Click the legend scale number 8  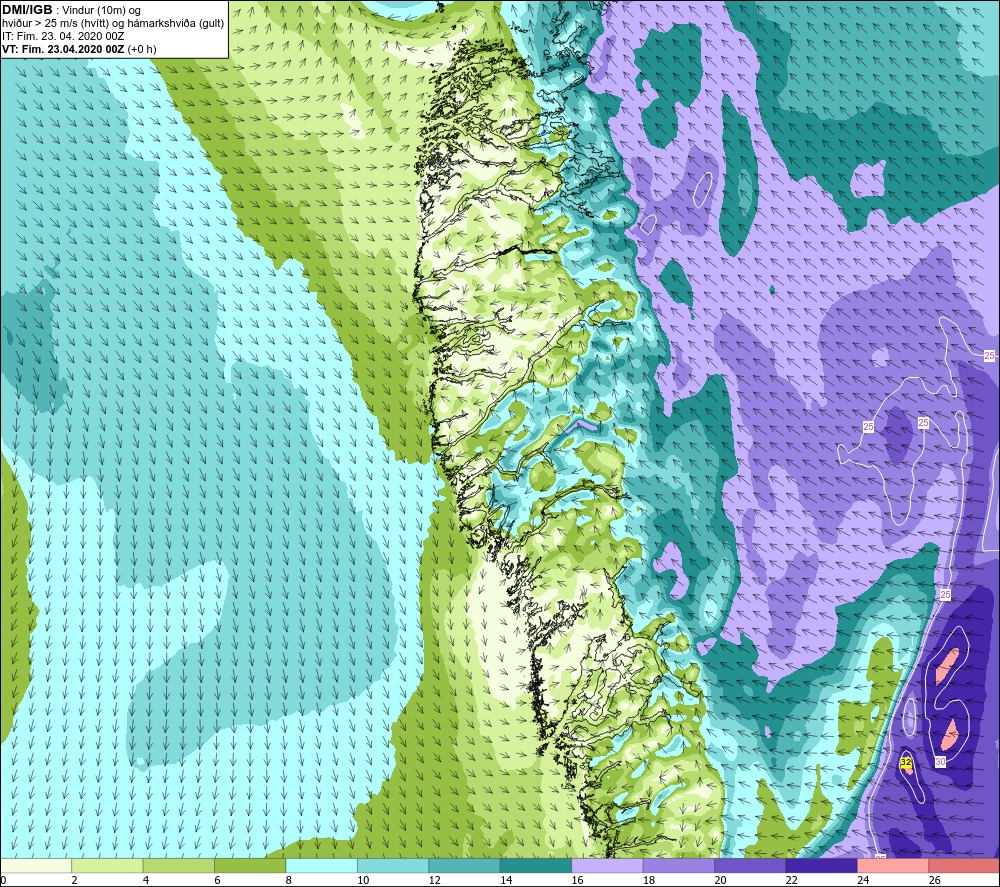[x=289, y=880]
